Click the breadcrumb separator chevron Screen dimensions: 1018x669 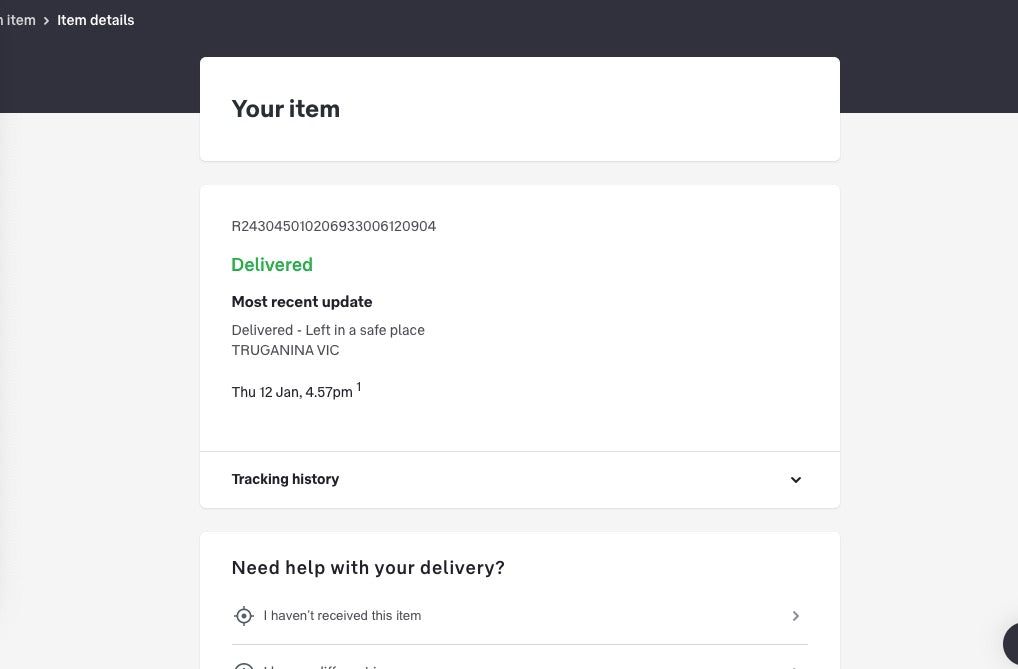(46, 20)
